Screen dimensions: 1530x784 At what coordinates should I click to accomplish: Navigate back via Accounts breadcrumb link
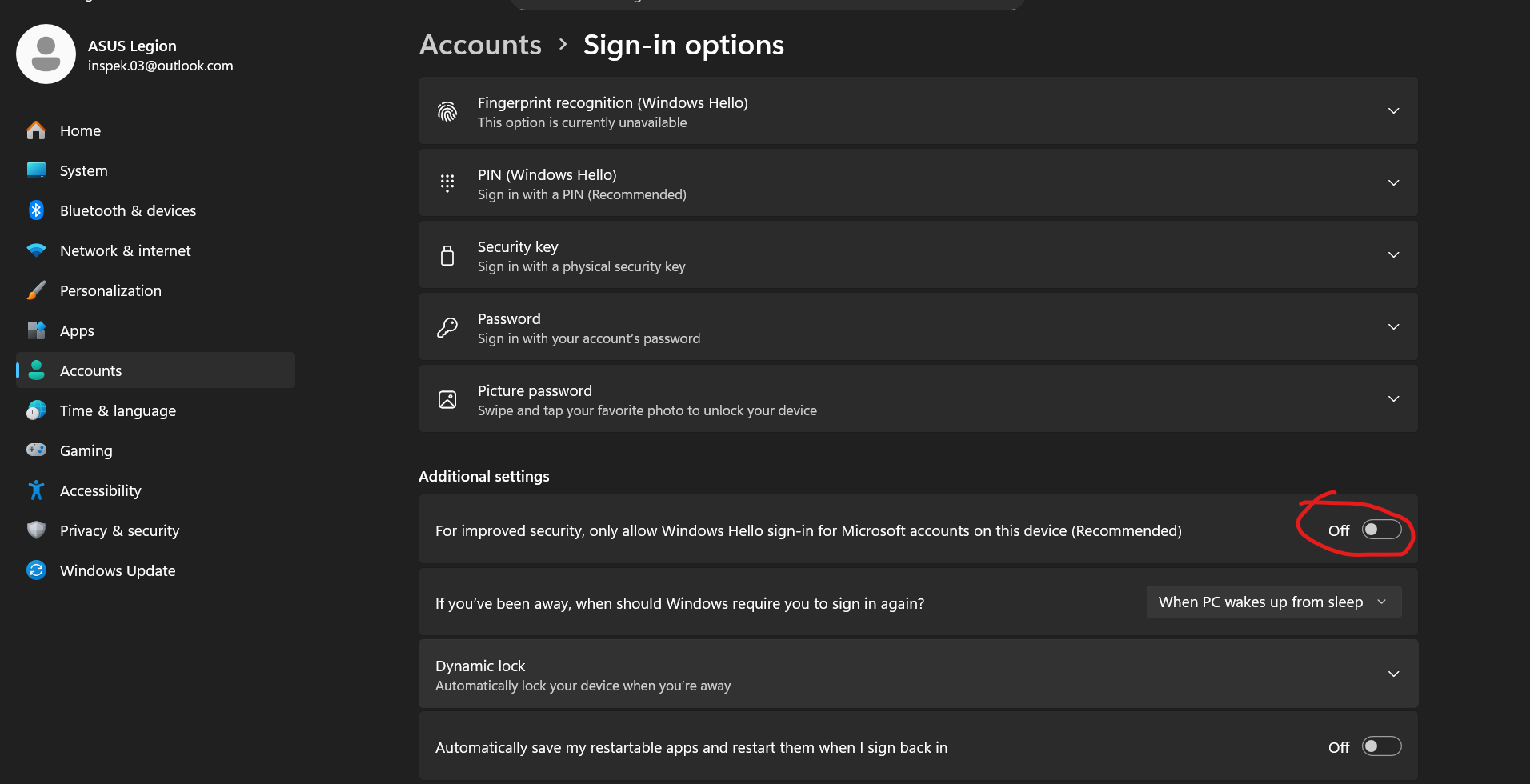click(480, 45)
